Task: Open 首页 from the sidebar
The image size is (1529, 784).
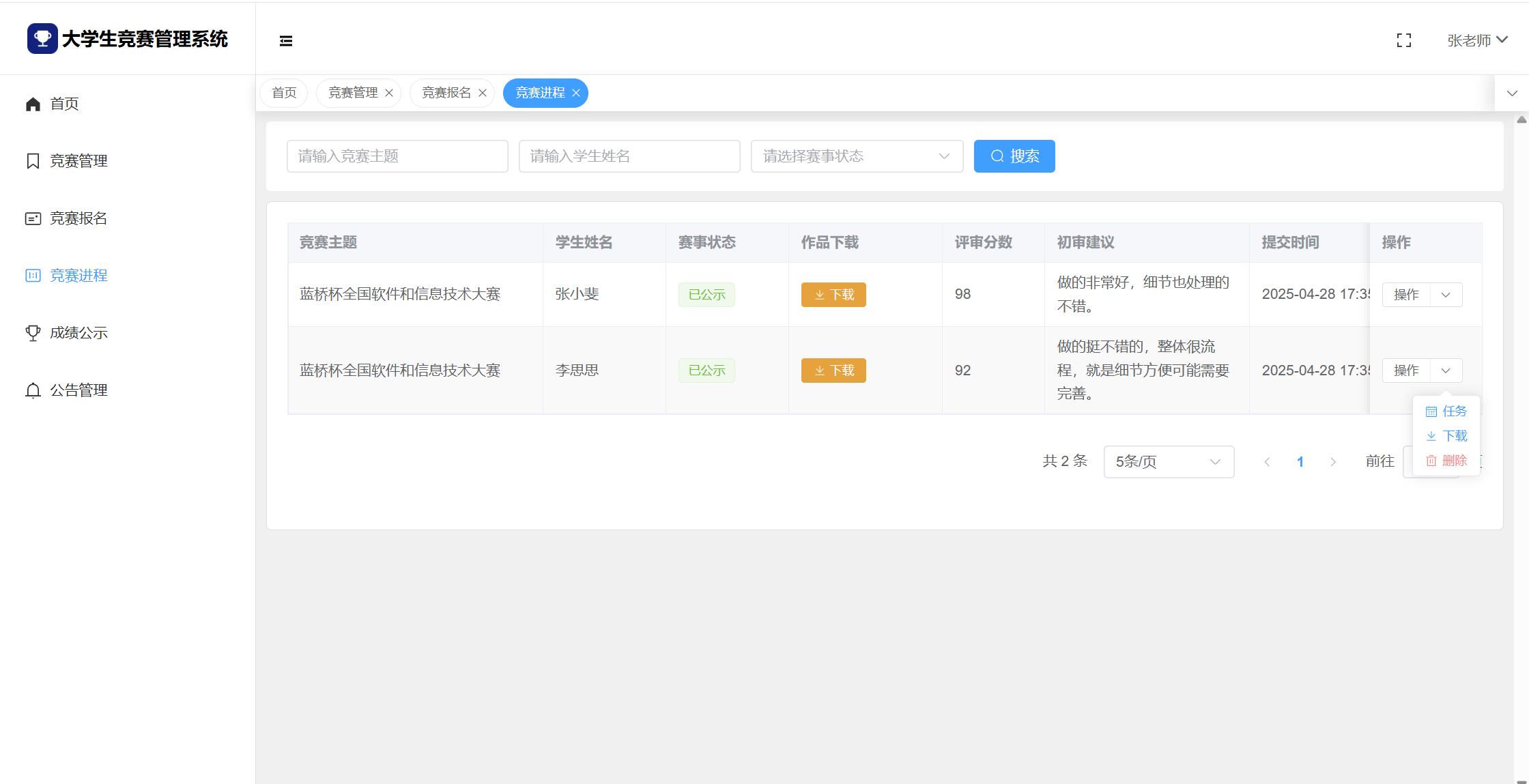Action: (x=64, y=104)
